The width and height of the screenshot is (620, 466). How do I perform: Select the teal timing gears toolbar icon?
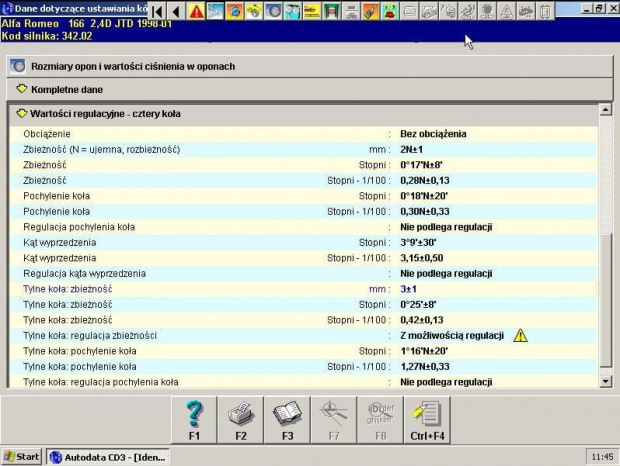pyautogui.click(x=293, y=11)
